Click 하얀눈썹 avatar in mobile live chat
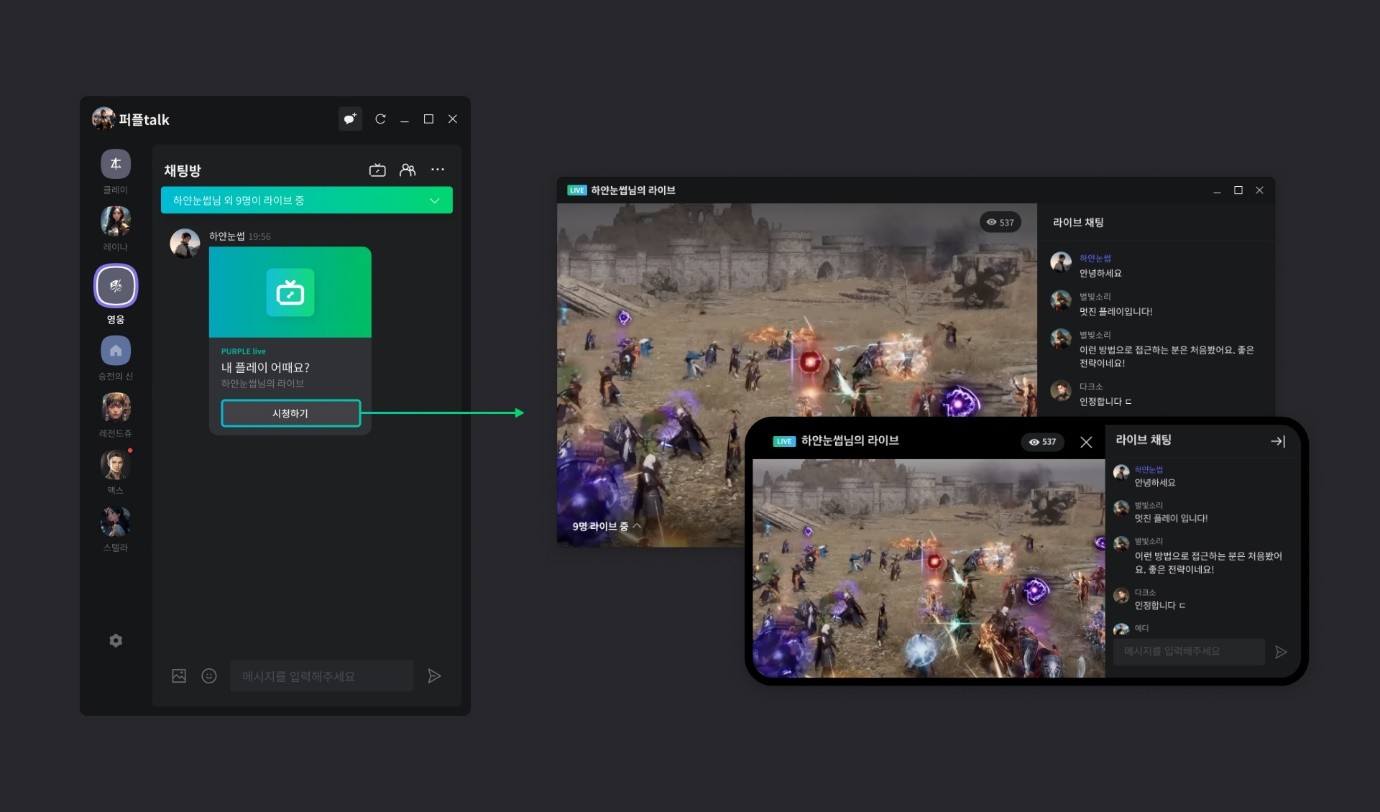 coord(1121,473)
